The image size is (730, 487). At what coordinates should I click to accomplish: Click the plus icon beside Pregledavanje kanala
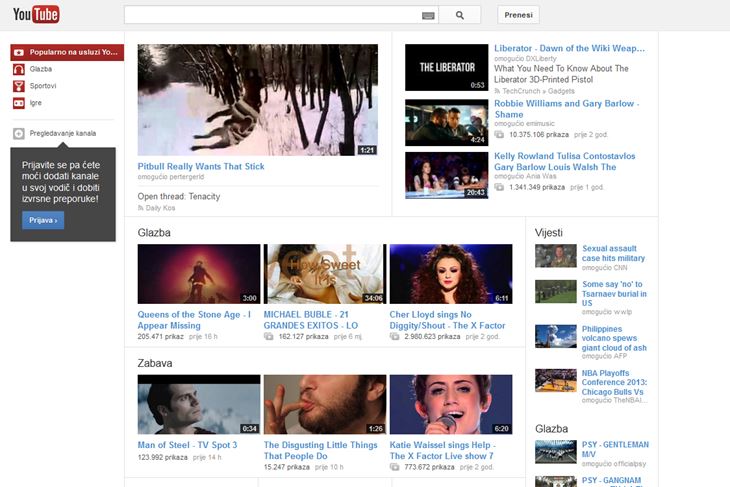pos(19,134)
